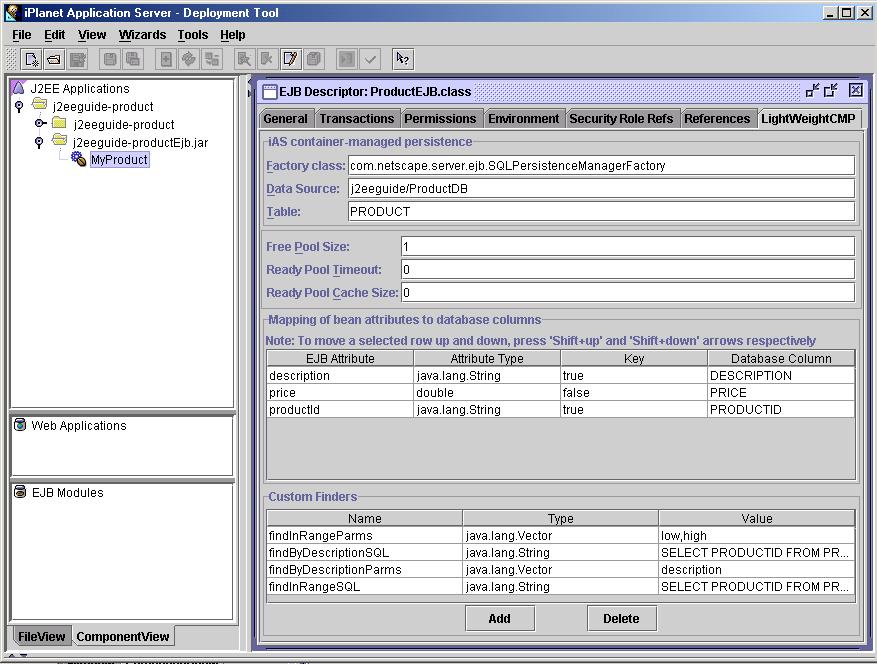
Task: Select the MyProduct tree item
Action: (119, 159)
